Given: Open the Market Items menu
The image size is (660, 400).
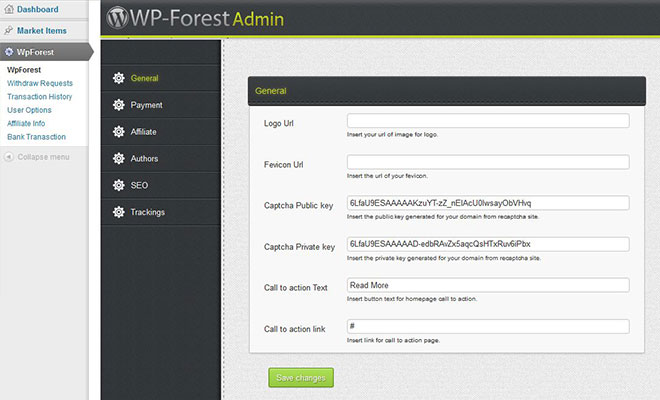Looking at the screenshot, I should coord(41,30).
